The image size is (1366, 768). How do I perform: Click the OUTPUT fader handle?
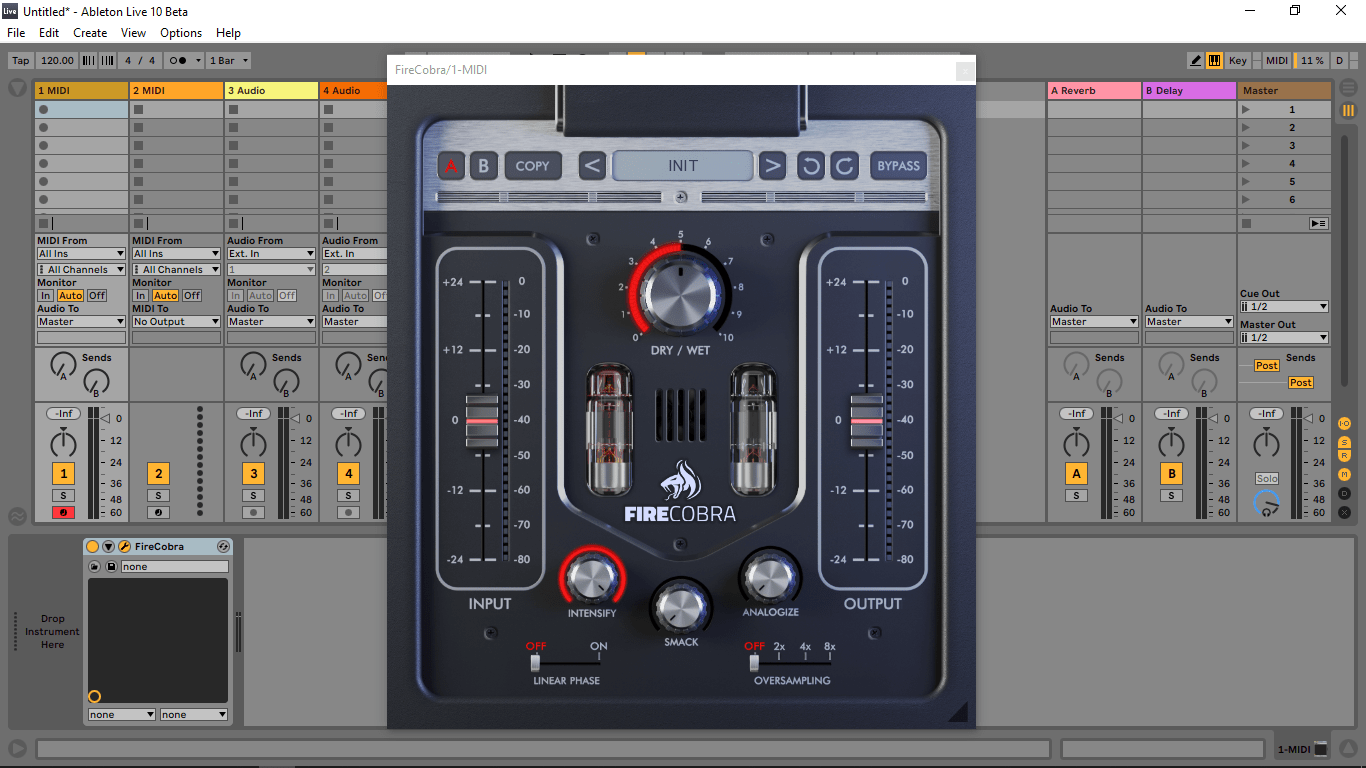click(866, 421)
